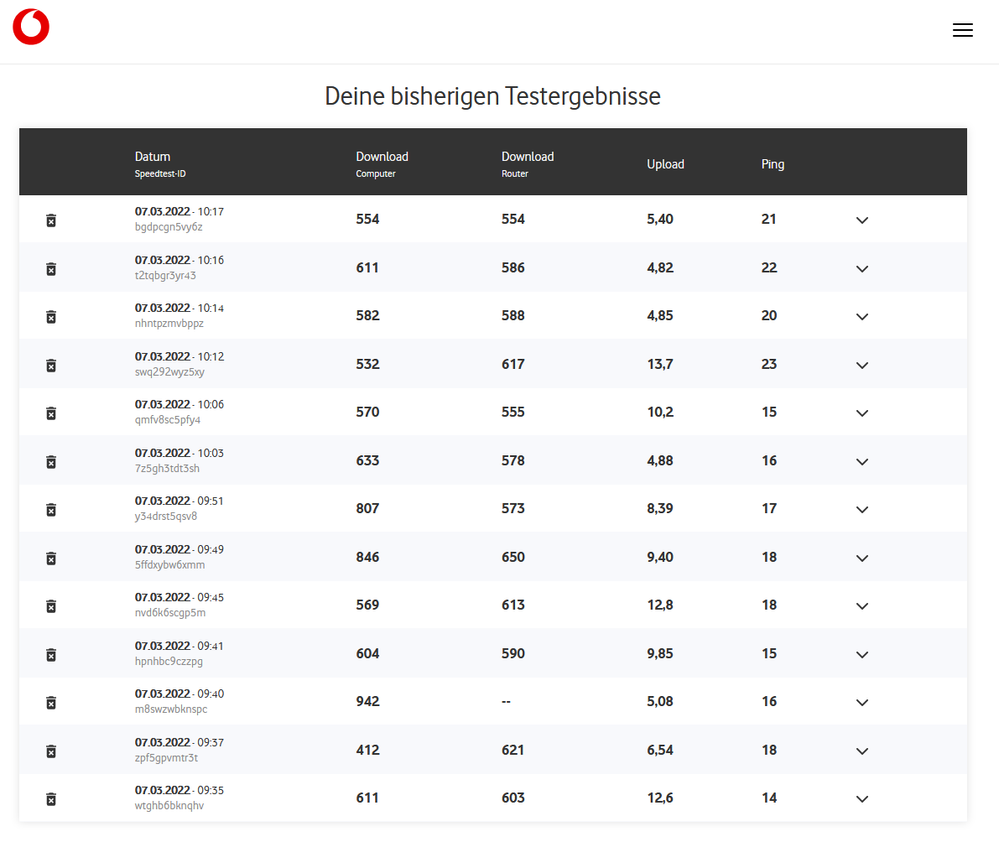Expand details for the 10:06 row
Viewport: 999px width, 841px height.
[862, 413]
